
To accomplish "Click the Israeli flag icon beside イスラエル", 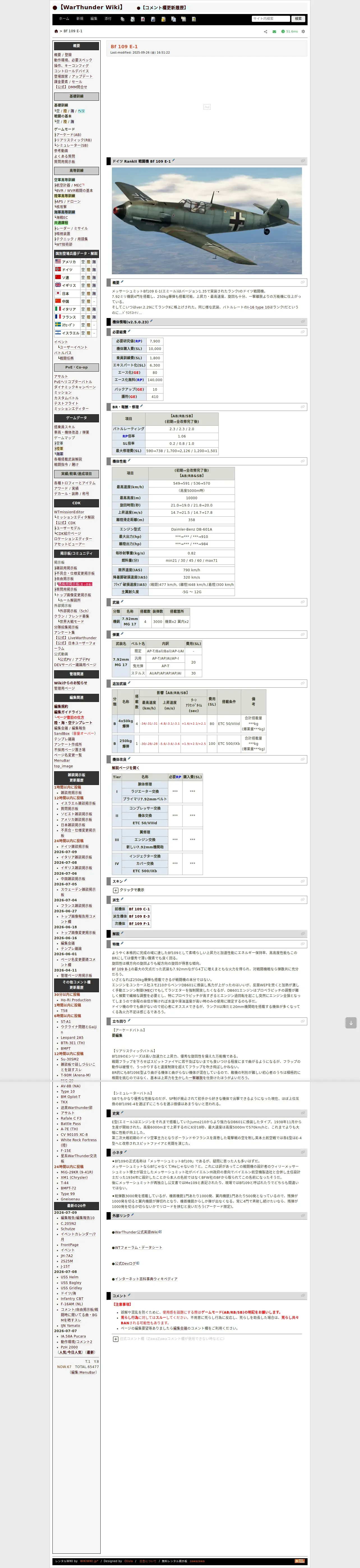I will coord(58,333).
